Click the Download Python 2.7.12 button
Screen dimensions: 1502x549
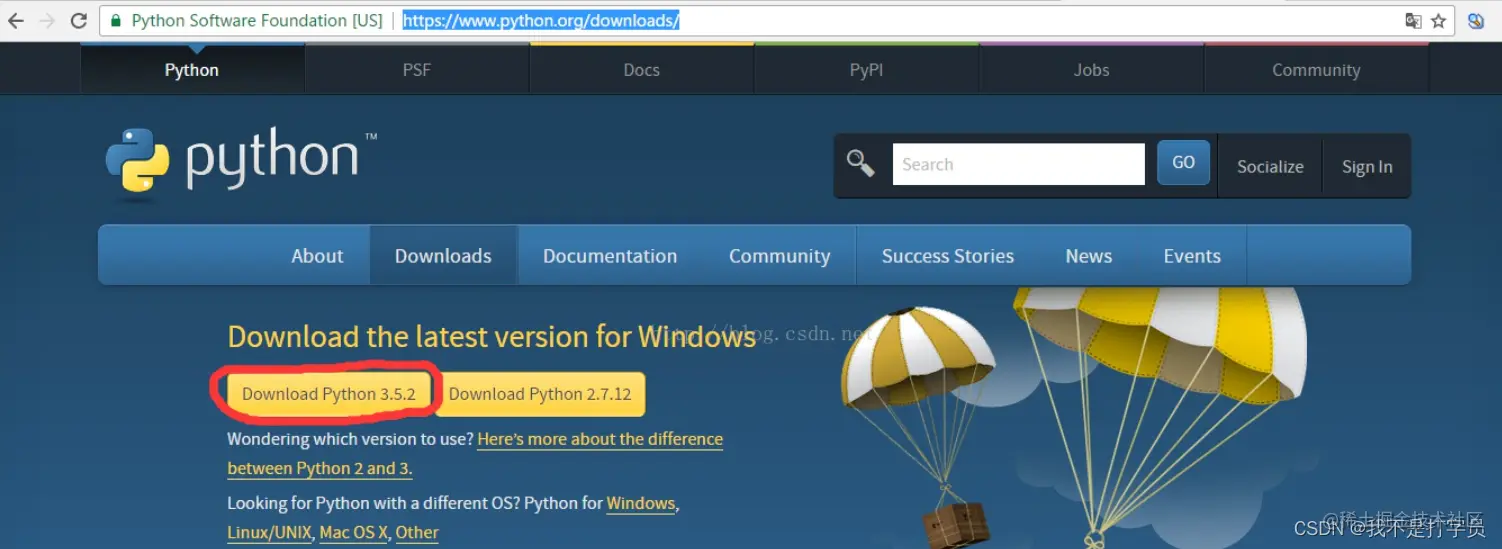(540, 394)
